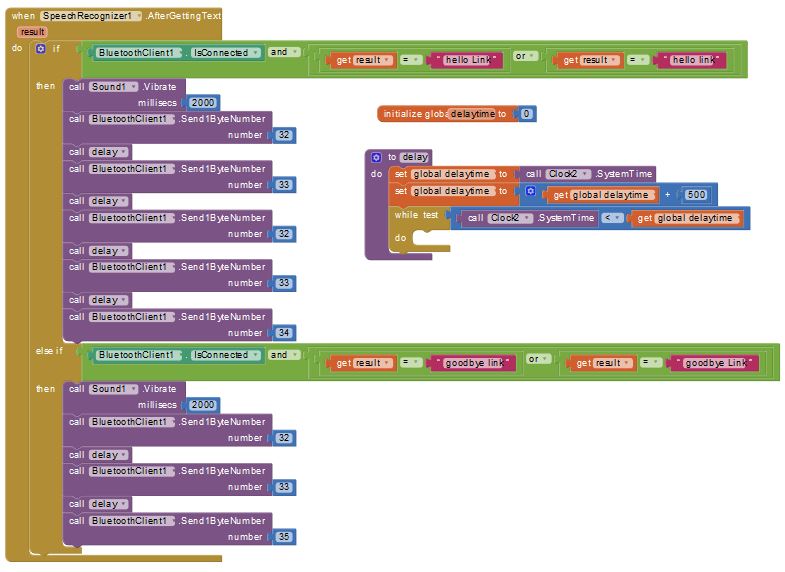Open the SpeechRecognizer1 component dropdown

pos(91,16)
